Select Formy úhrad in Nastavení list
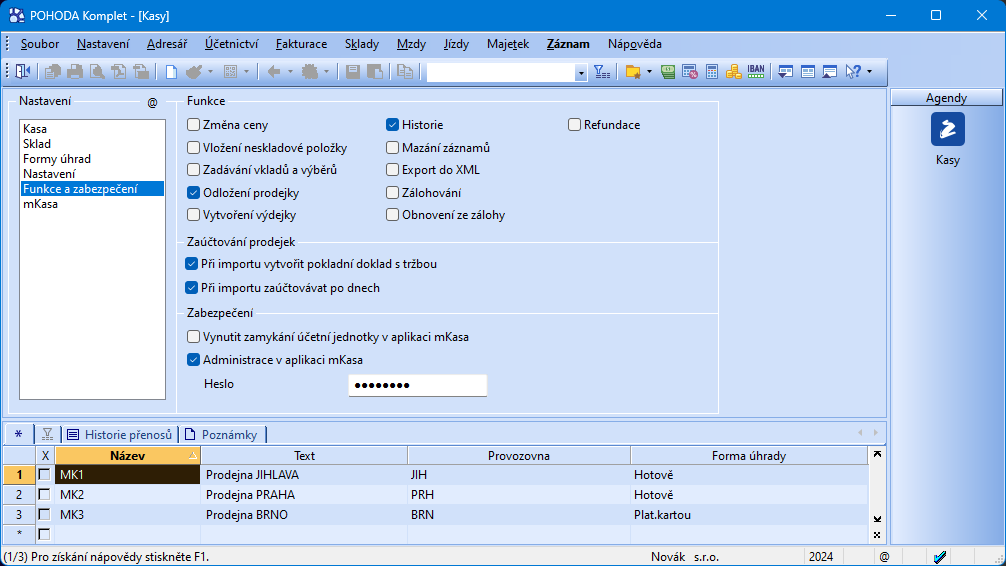The width and height of the screenshot is (1006, 566). tap(92, 159)
